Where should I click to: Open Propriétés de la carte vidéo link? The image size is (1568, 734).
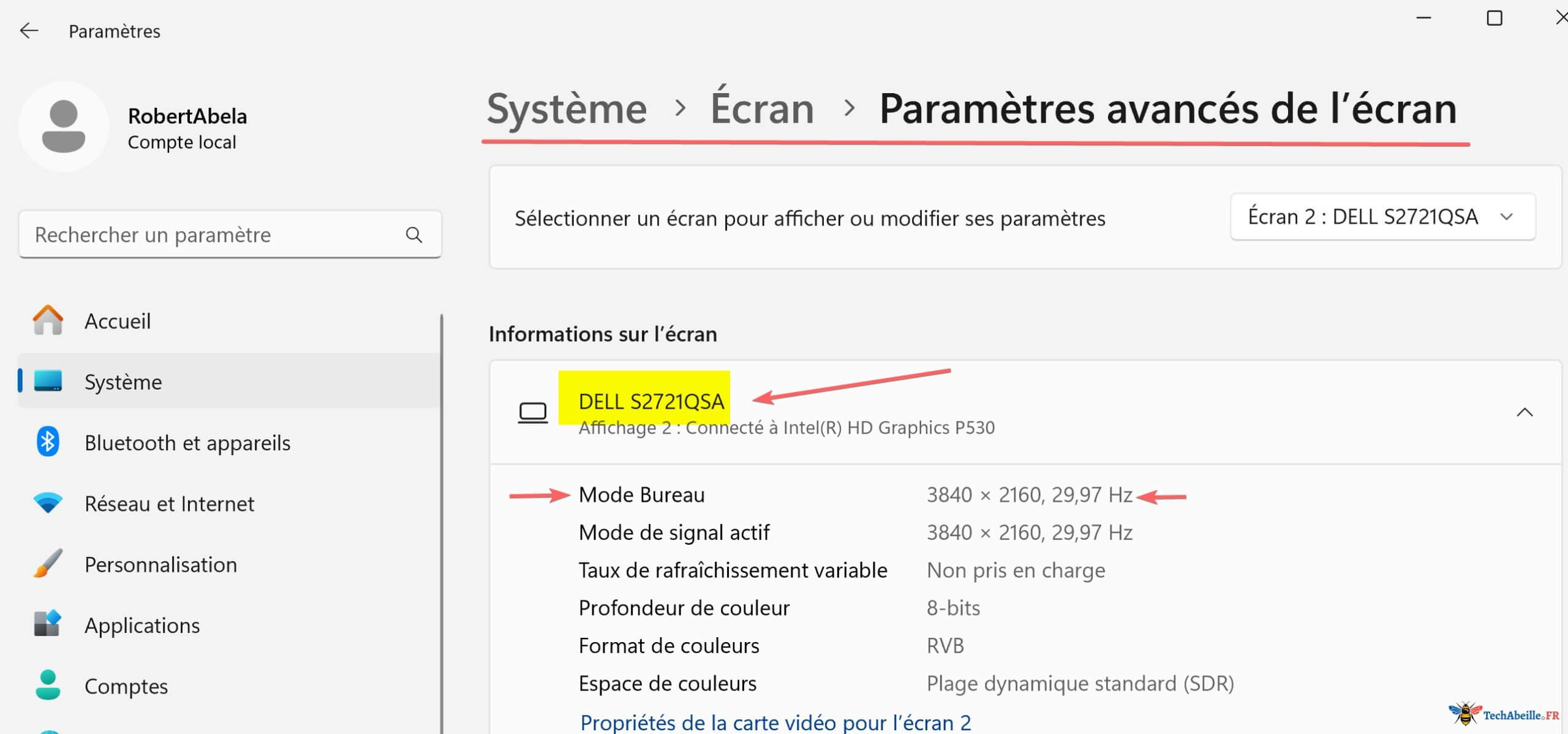775,722
